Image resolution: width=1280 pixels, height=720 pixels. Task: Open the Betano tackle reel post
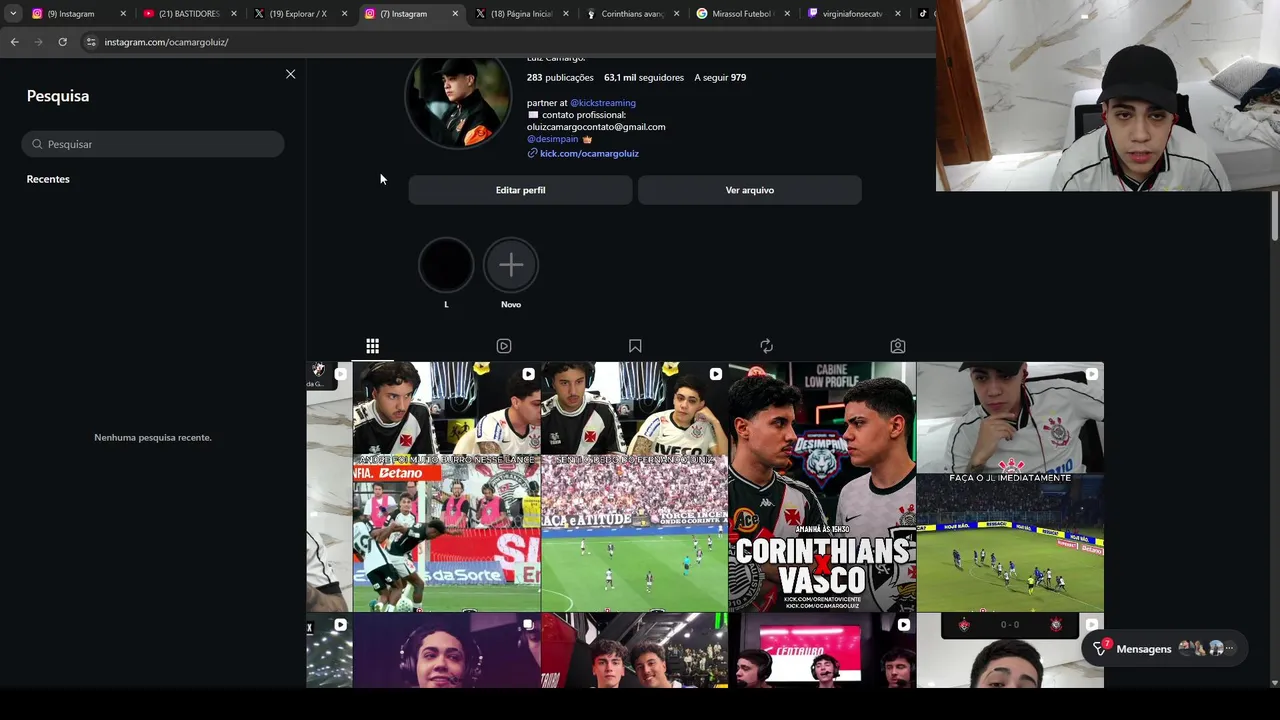[447, 487]
